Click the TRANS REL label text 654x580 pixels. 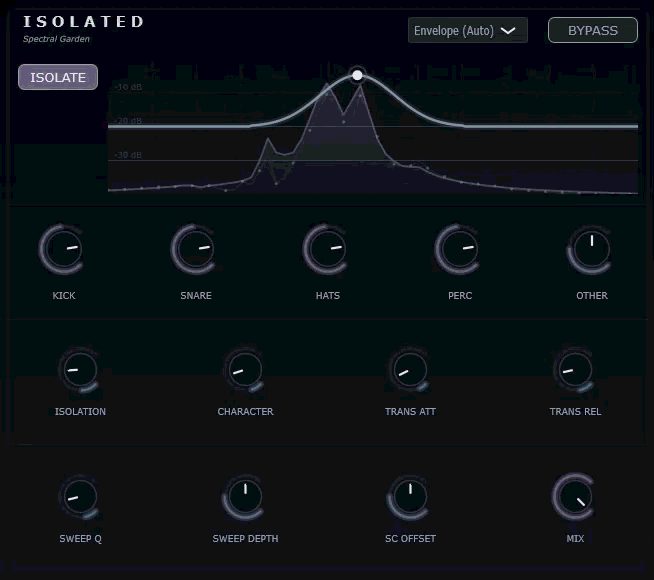click(x=575, y=412)
